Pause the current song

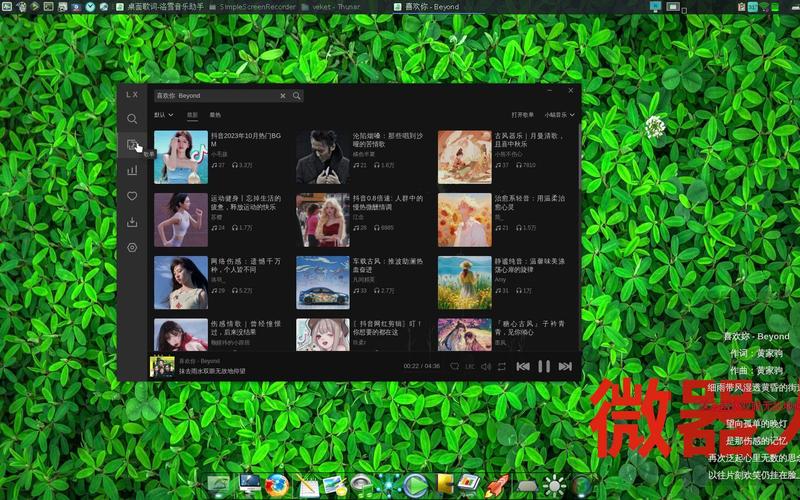[x=544, y=366]
